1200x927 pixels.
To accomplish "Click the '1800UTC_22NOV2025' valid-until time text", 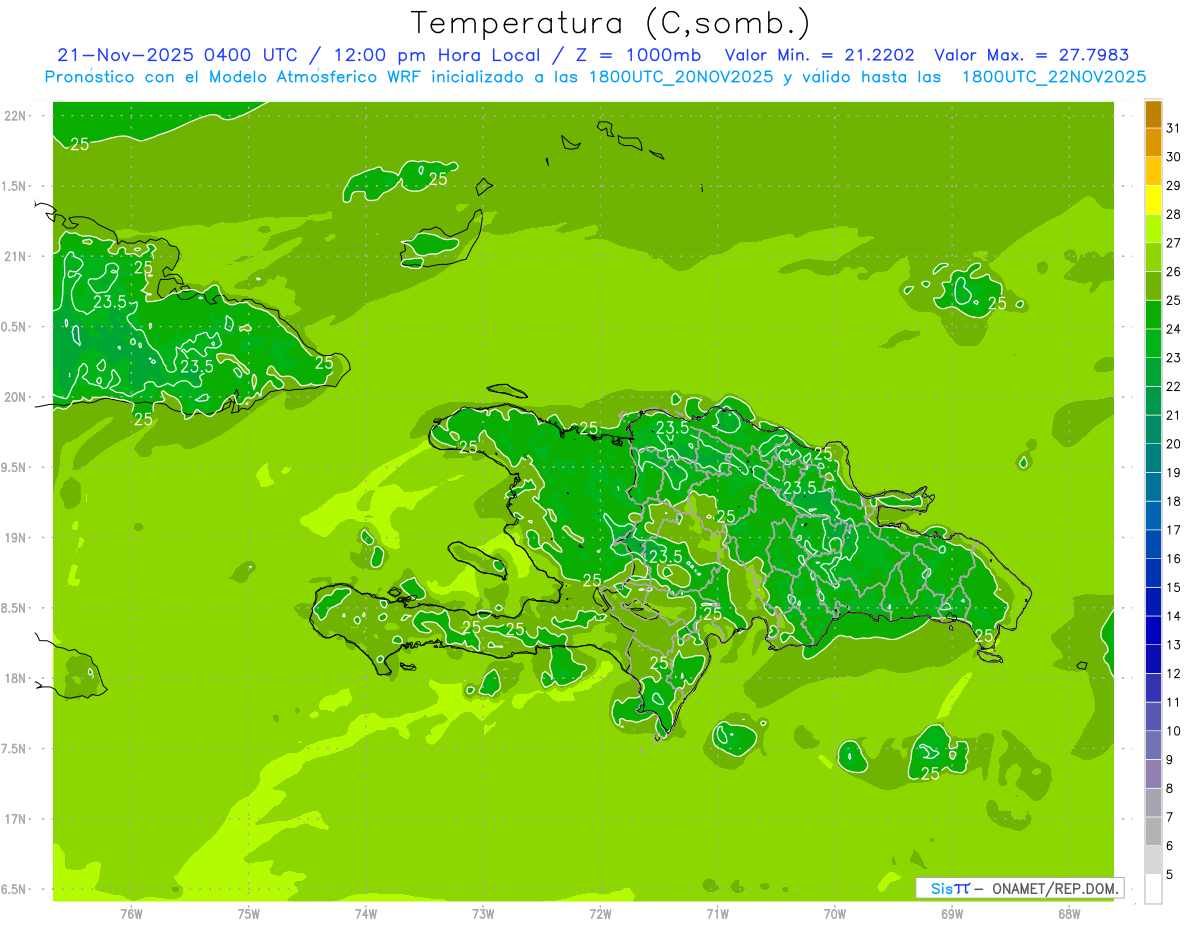I will [1053, 77].
